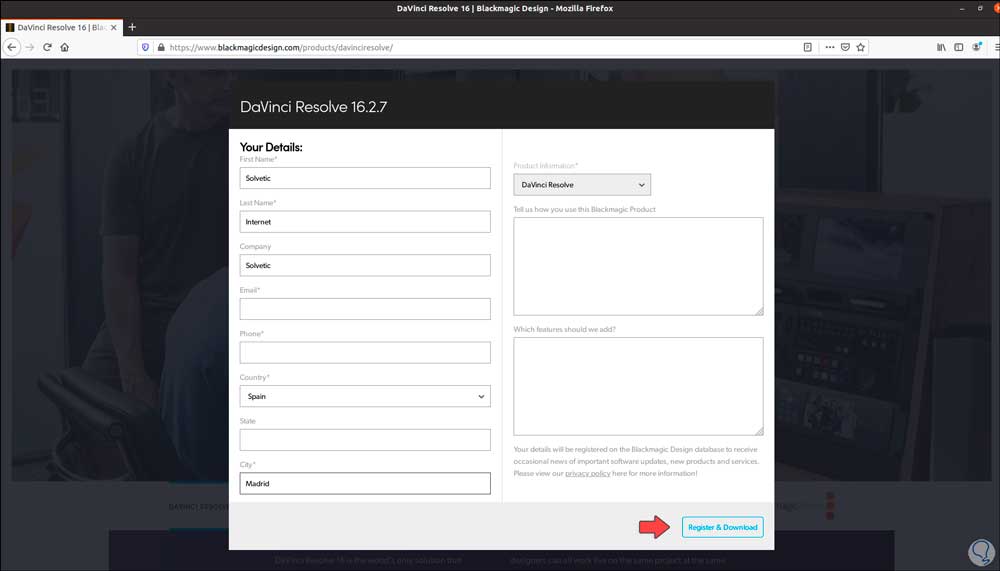Viewport: 1000px width, 571px height.
Task: Click the forward navigation arrow
Action: (29, 47)
